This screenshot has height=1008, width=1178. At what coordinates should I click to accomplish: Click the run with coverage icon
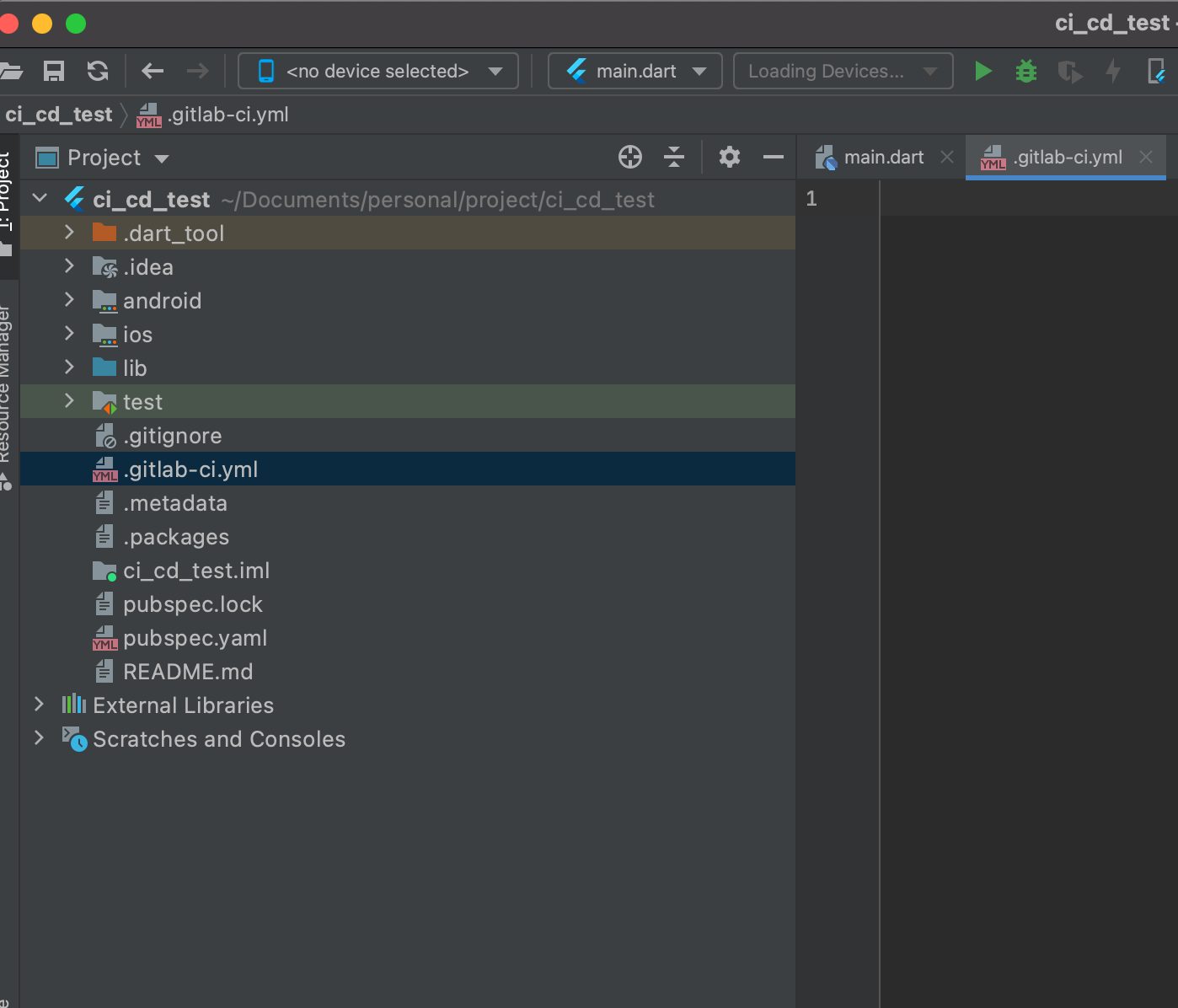(1069, 72)
